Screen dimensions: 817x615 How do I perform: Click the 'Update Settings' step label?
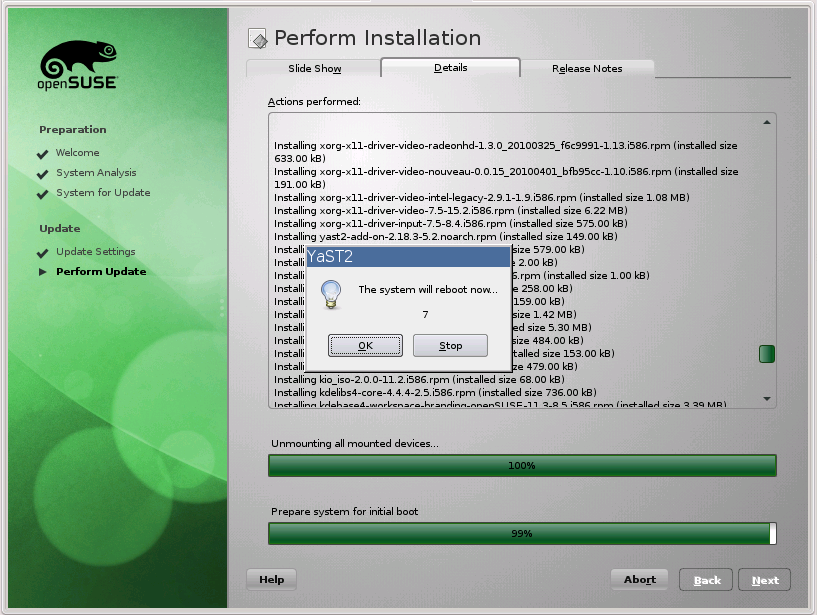(x=96, y=251)
